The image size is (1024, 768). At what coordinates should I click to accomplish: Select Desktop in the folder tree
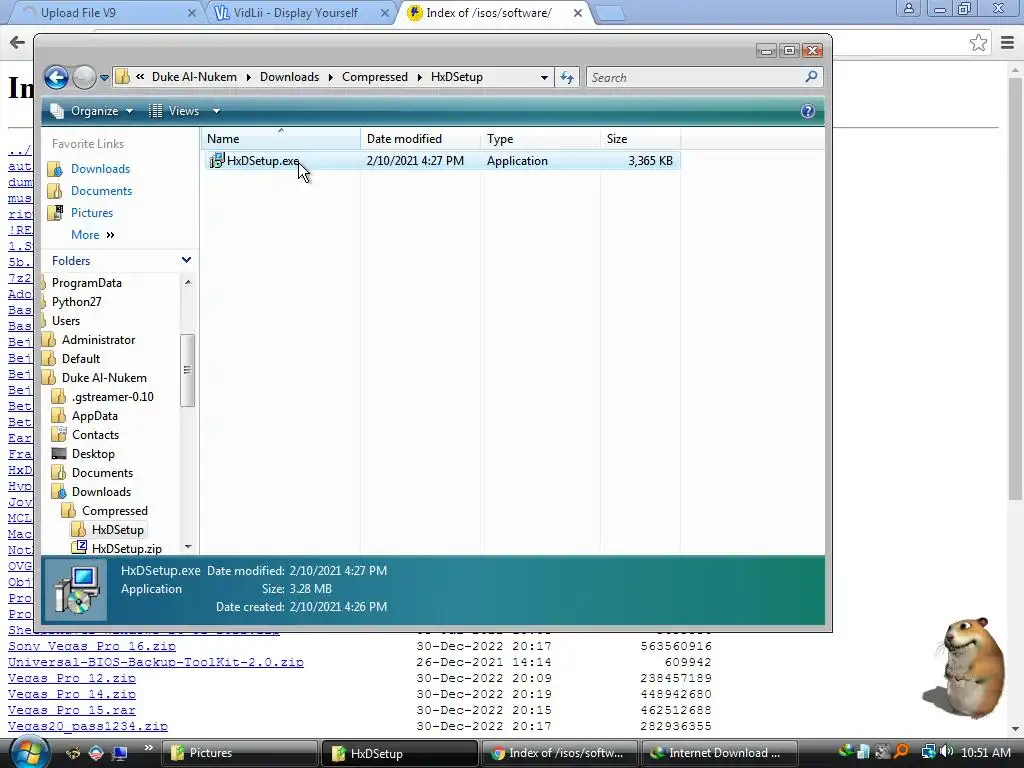(93, 454)
